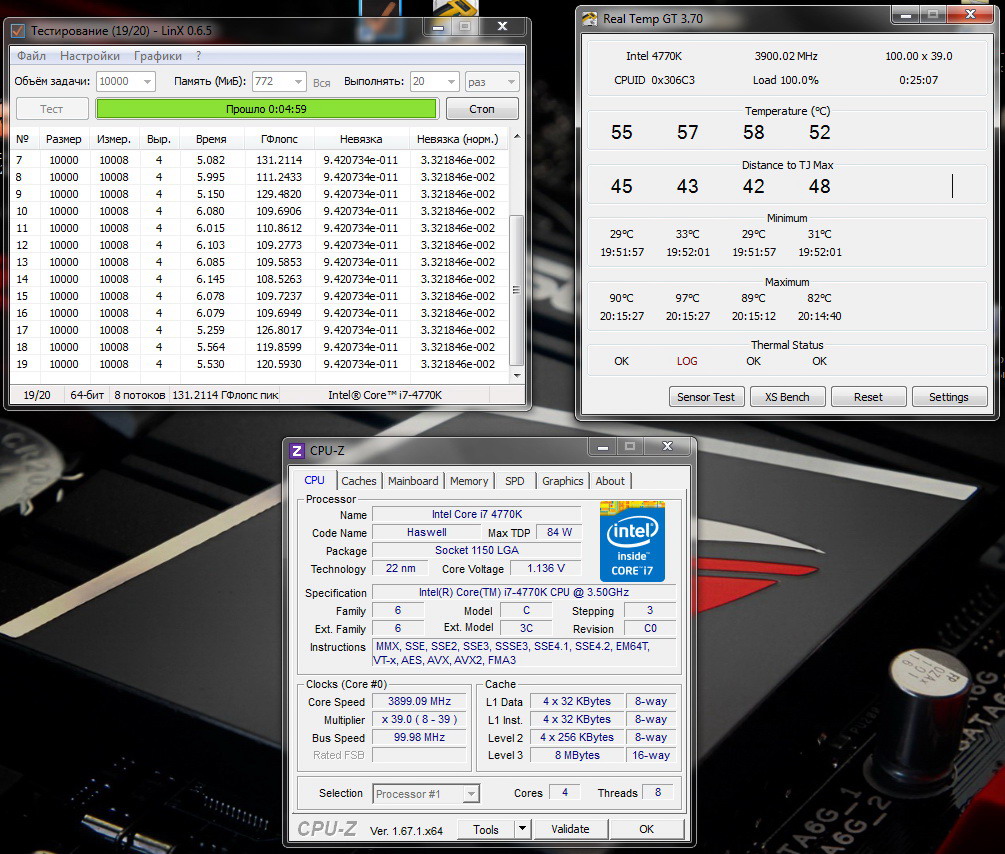This screenshot has width=1005, height=854.
Task: Switch to the Caches tab
Action: pos(359,481)
